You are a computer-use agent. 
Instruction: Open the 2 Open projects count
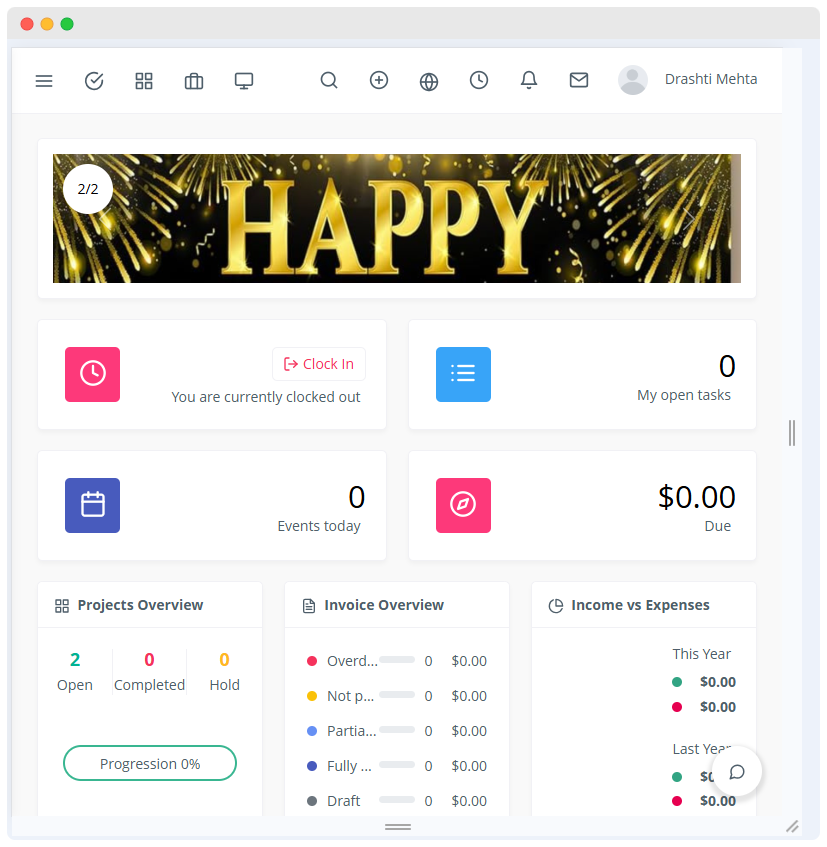coord(75,660)
